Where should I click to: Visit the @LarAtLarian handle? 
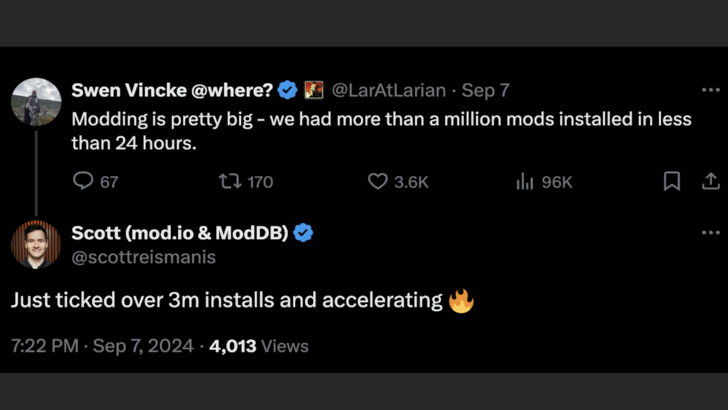point(388,90)
